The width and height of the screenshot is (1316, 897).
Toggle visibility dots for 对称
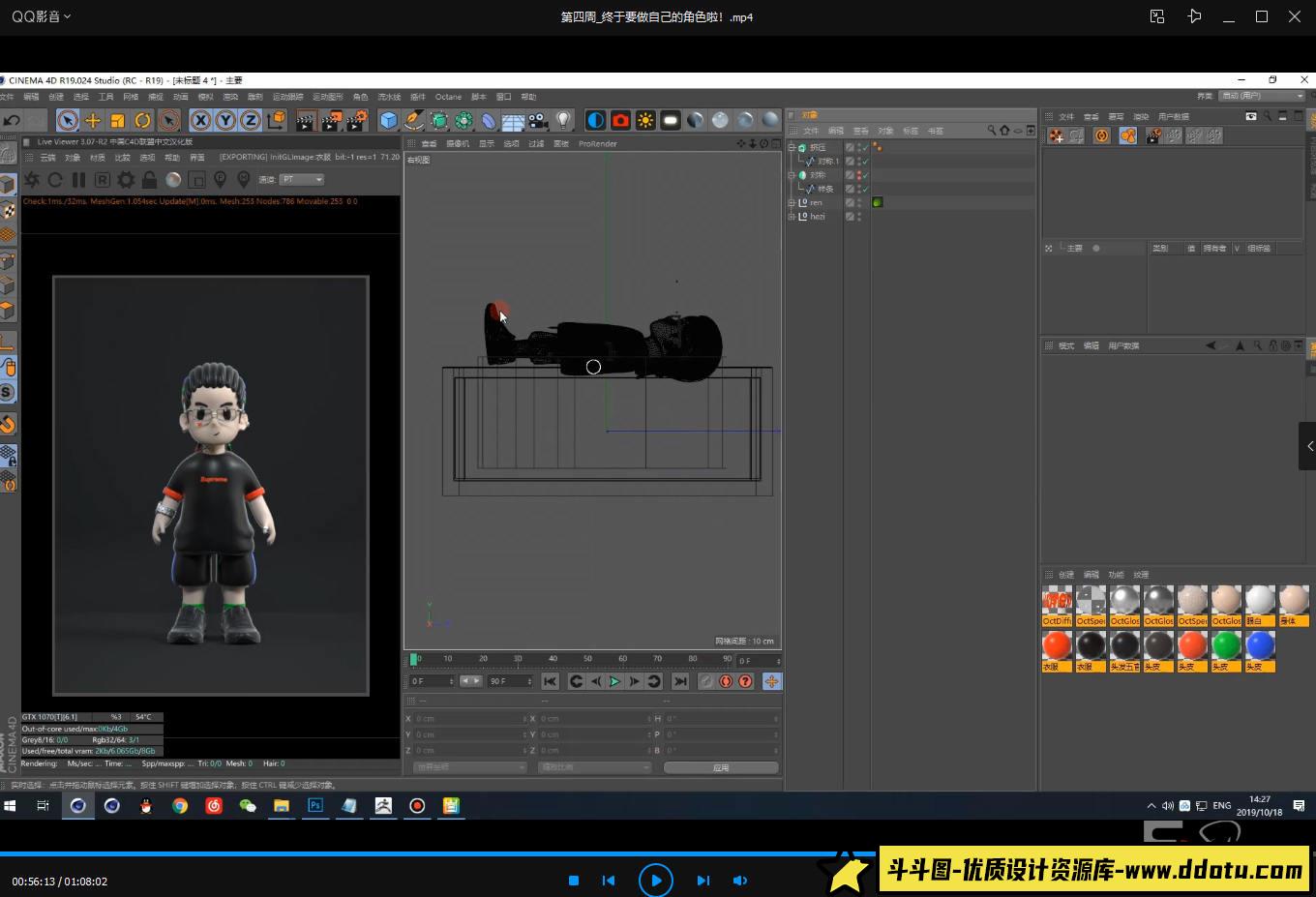[x=859, y=175]
